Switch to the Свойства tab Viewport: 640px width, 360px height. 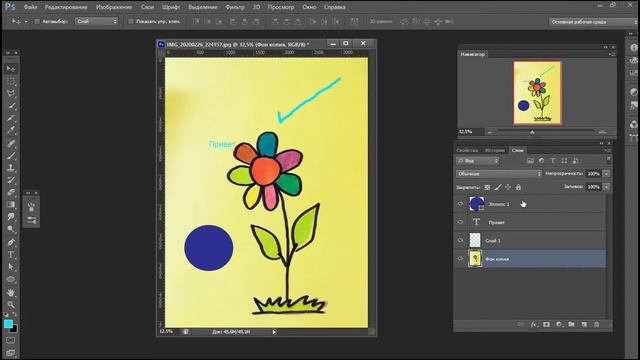[467, 150]
